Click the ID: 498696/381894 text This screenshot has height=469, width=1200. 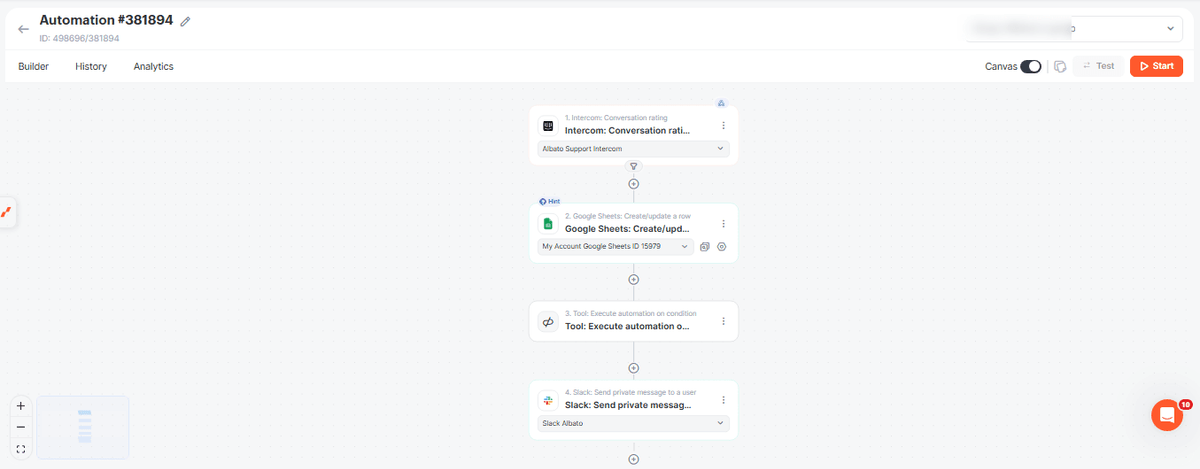[x=79, y=38]
